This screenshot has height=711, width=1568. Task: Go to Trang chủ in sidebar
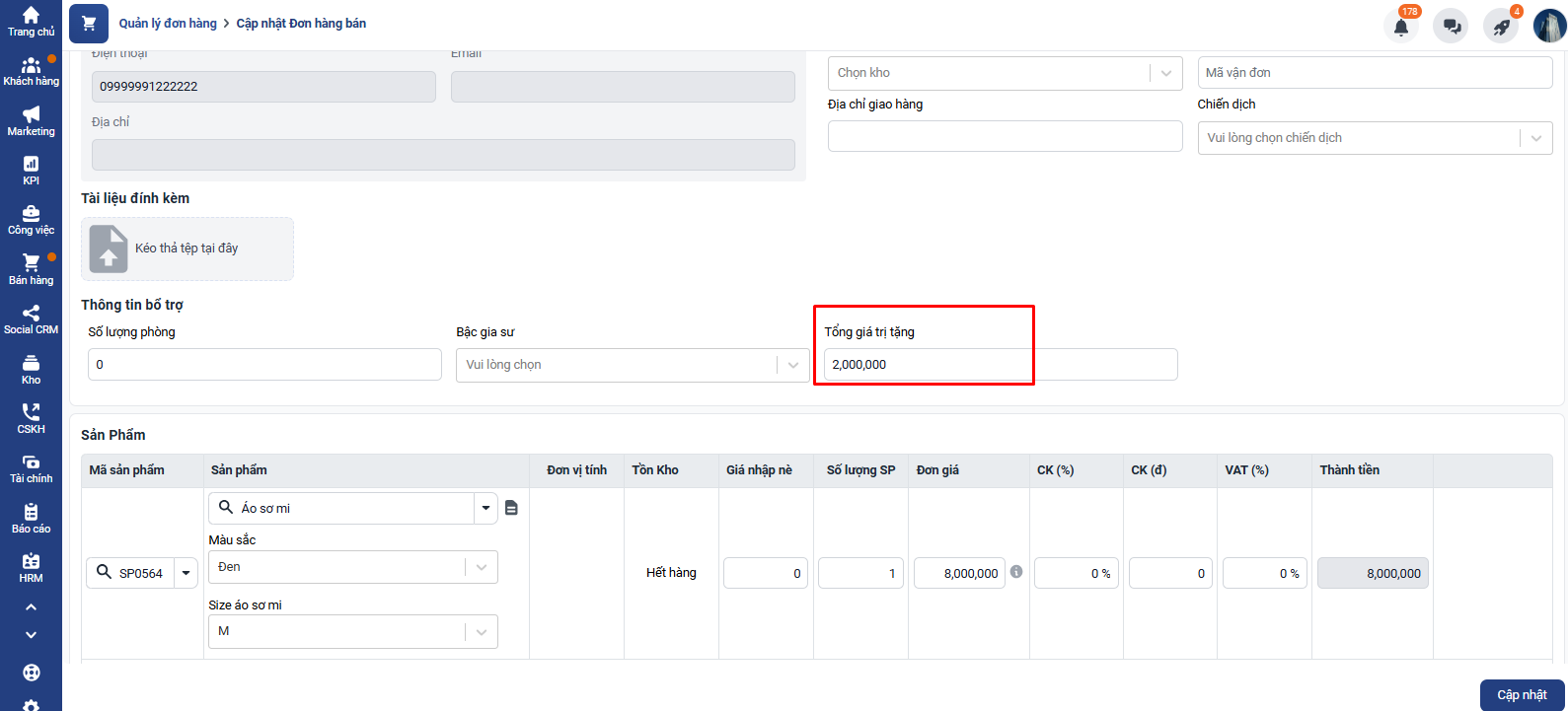click(x=31, y=21)
